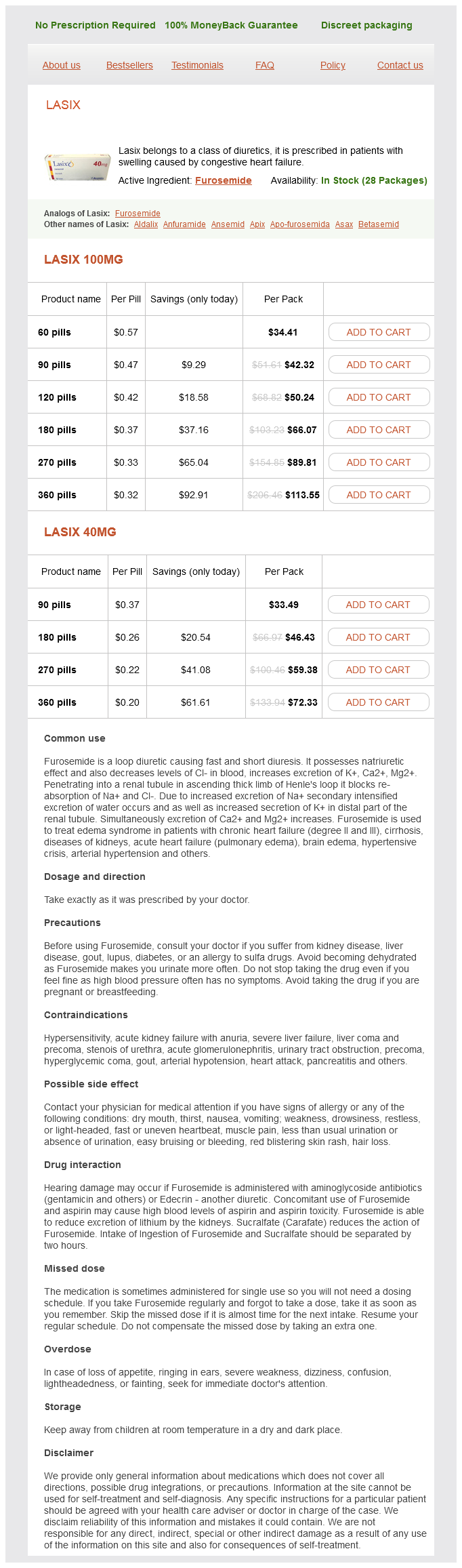
Task: Follow the Apo-furosemida link
Action: (299, 224)
